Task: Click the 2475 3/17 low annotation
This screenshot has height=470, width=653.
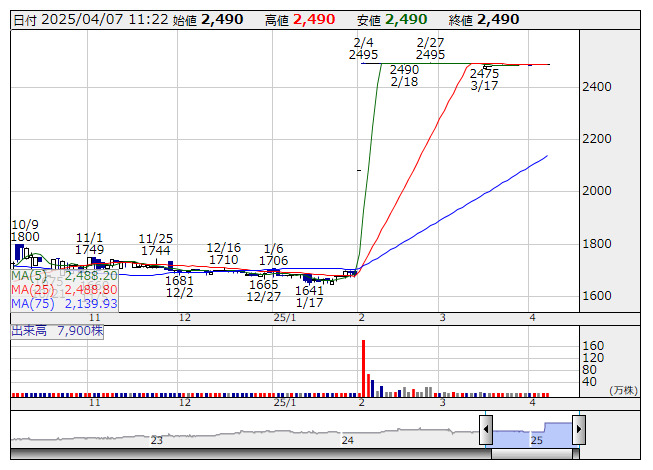Action: click(x=484, y=80)
